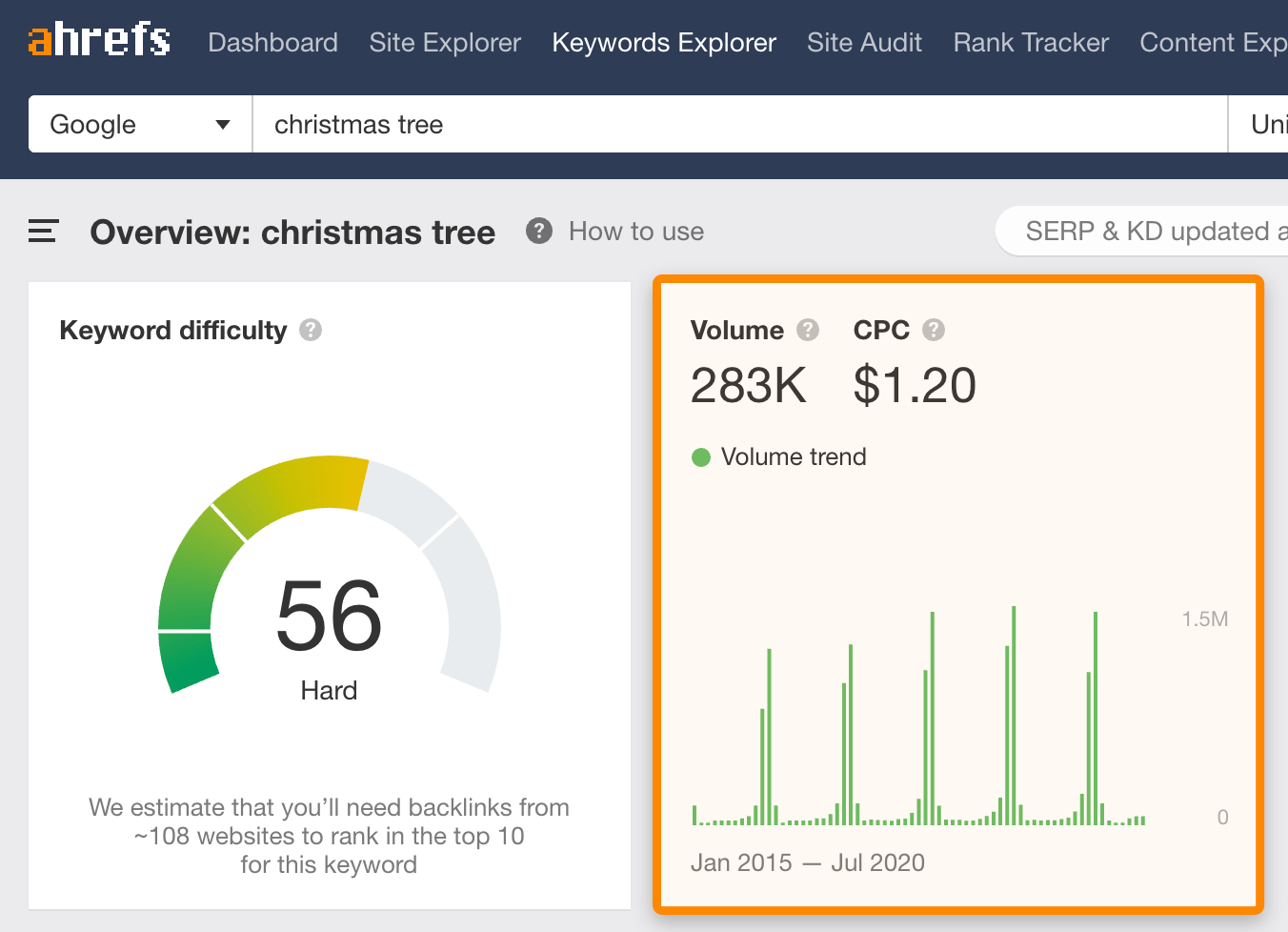The image size is (1288, 932).
Task: Switch to Rank Tracker
Action: 1031,43
